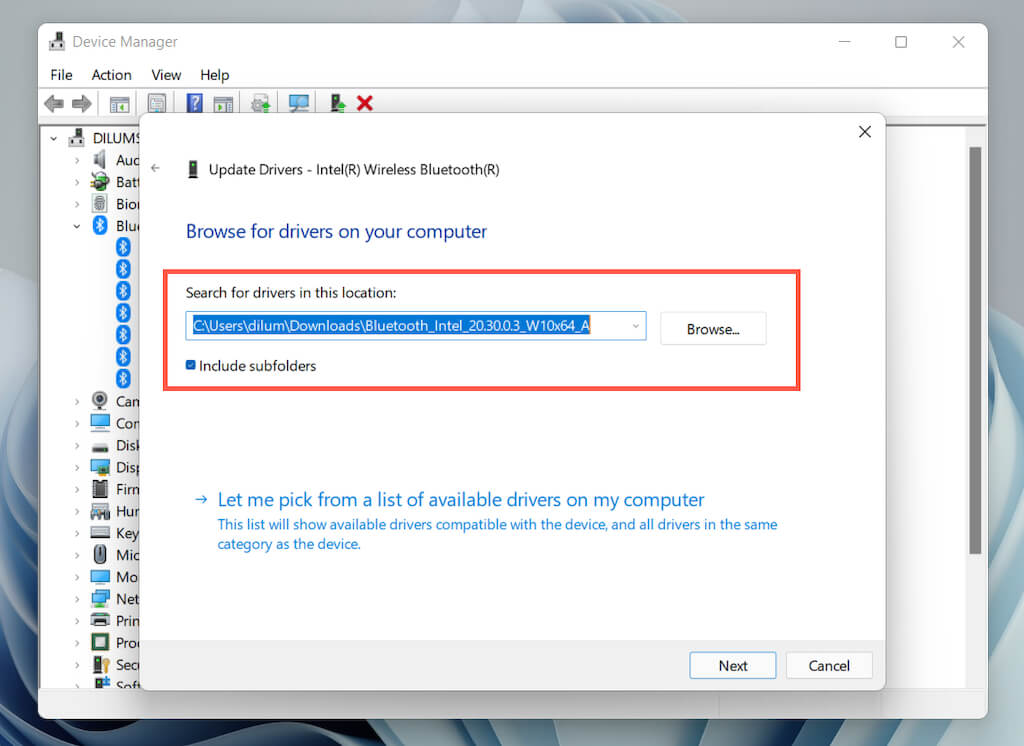Viewport: 1024px width, 746px height.
Task: Select the fingerprint Biometric devices icon
Action: coord(100,204)
